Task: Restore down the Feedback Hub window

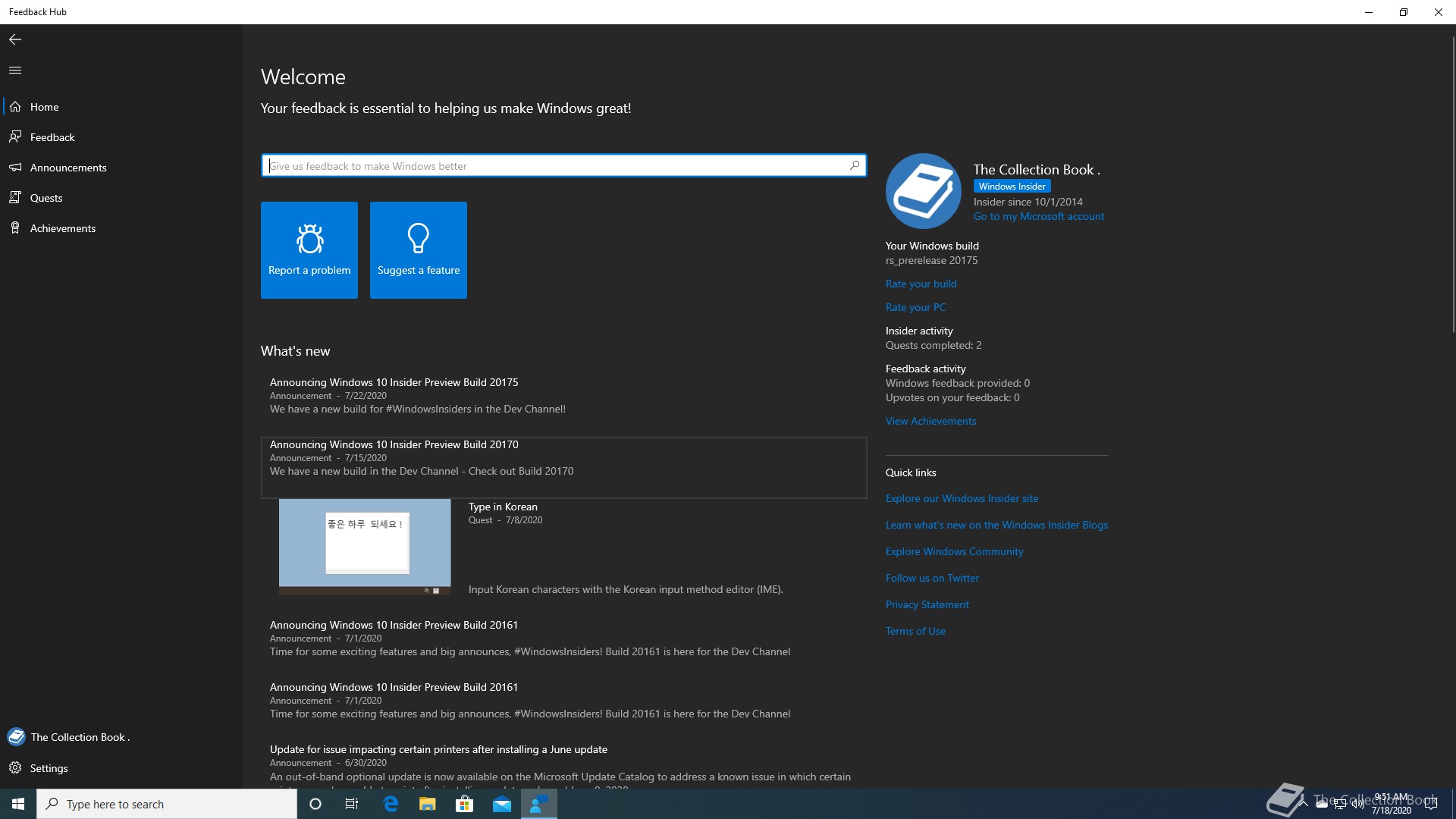Action: pos(1404,12)
